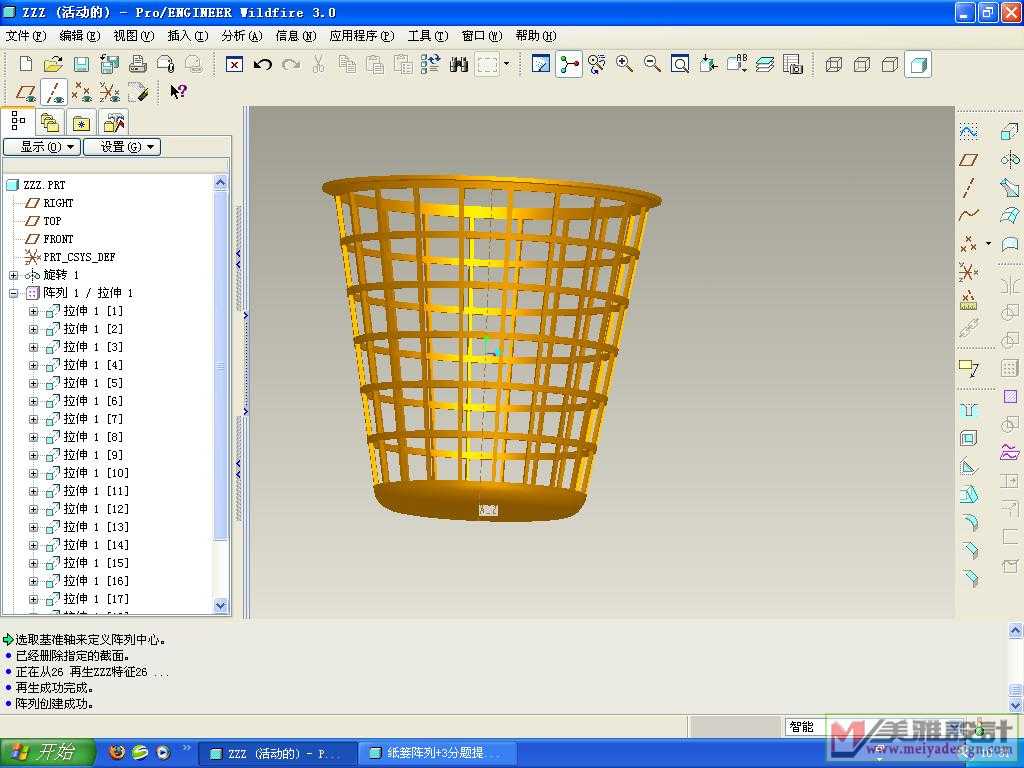Switch display style to No Hidden
This screenshot has width=1024, height=768.
pyautogui.click(x=889, y=64)
